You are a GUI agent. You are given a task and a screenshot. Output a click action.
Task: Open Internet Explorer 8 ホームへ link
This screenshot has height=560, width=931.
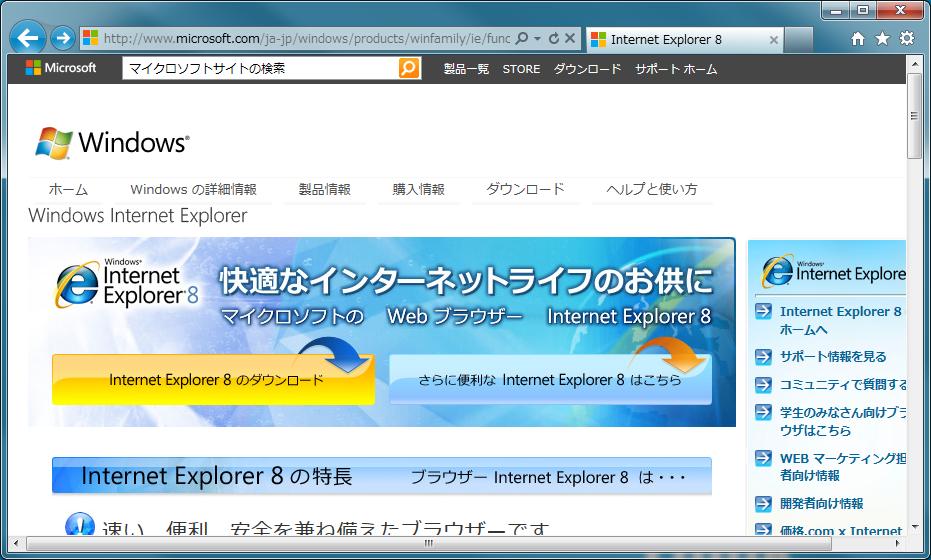[840, 320]
